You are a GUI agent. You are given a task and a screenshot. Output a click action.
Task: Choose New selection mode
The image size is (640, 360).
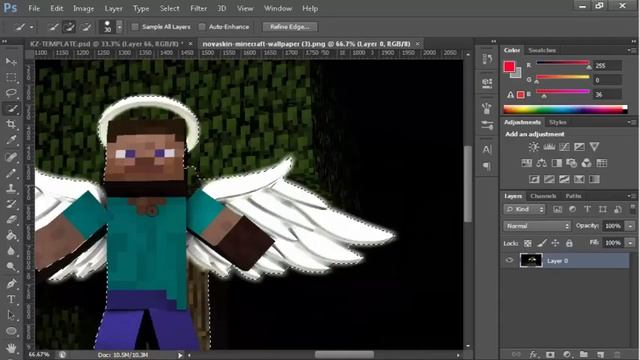(x=53, y=27)
